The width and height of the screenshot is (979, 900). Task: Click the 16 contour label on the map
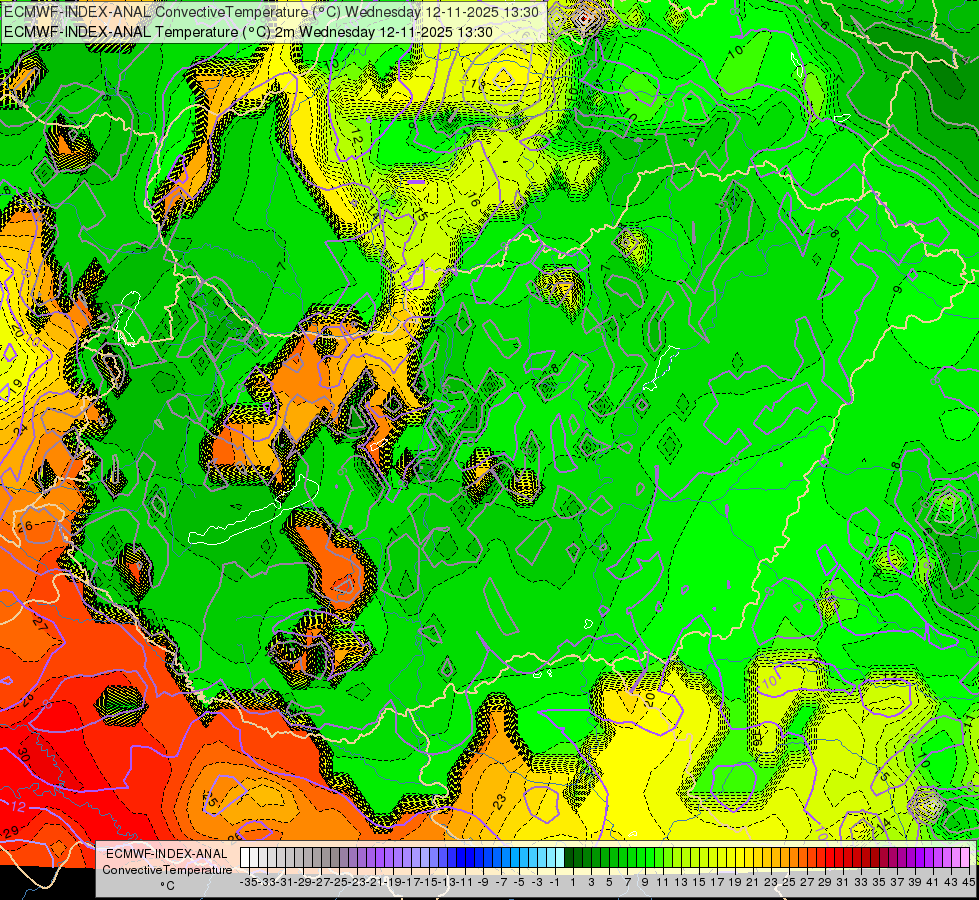473,201
